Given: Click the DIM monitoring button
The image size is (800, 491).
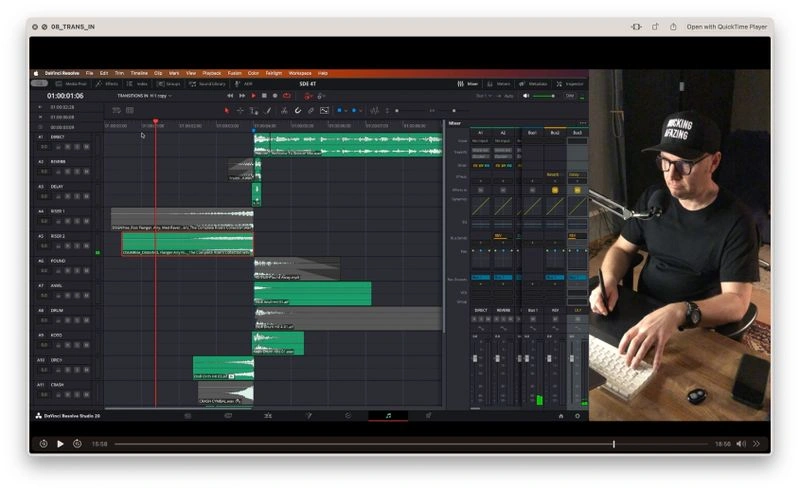Looking at the screenshot, I should (570, 96).
